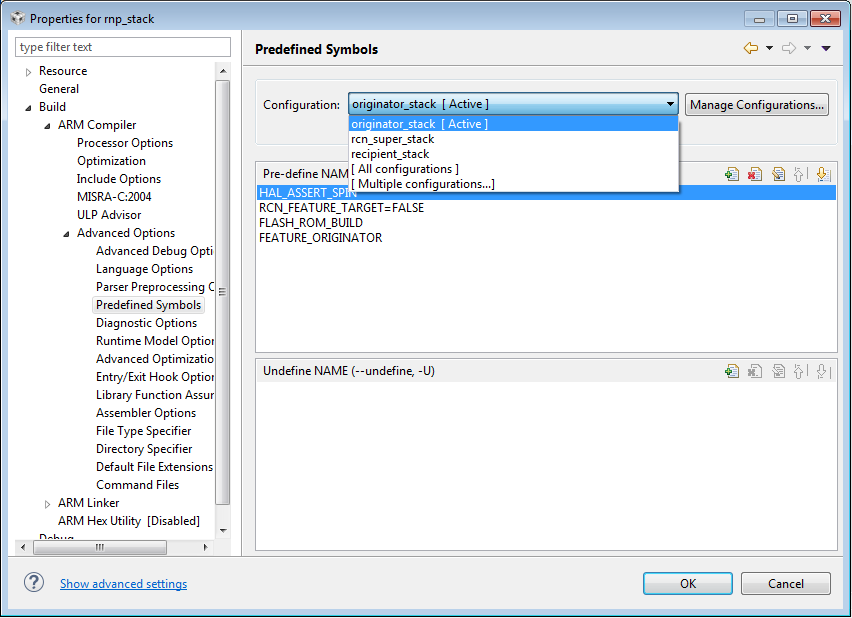Expand the ARM Linker tree node
Image resolution: width=852 pixels, height=618 pixels.
(x=47, y=503)
